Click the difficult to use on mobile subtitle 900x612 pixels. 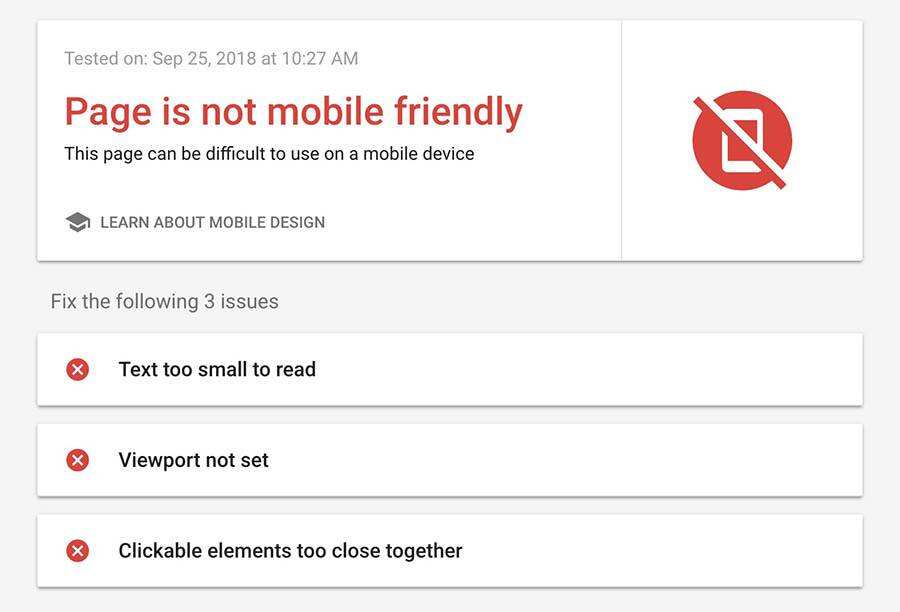tap(269, 154)
